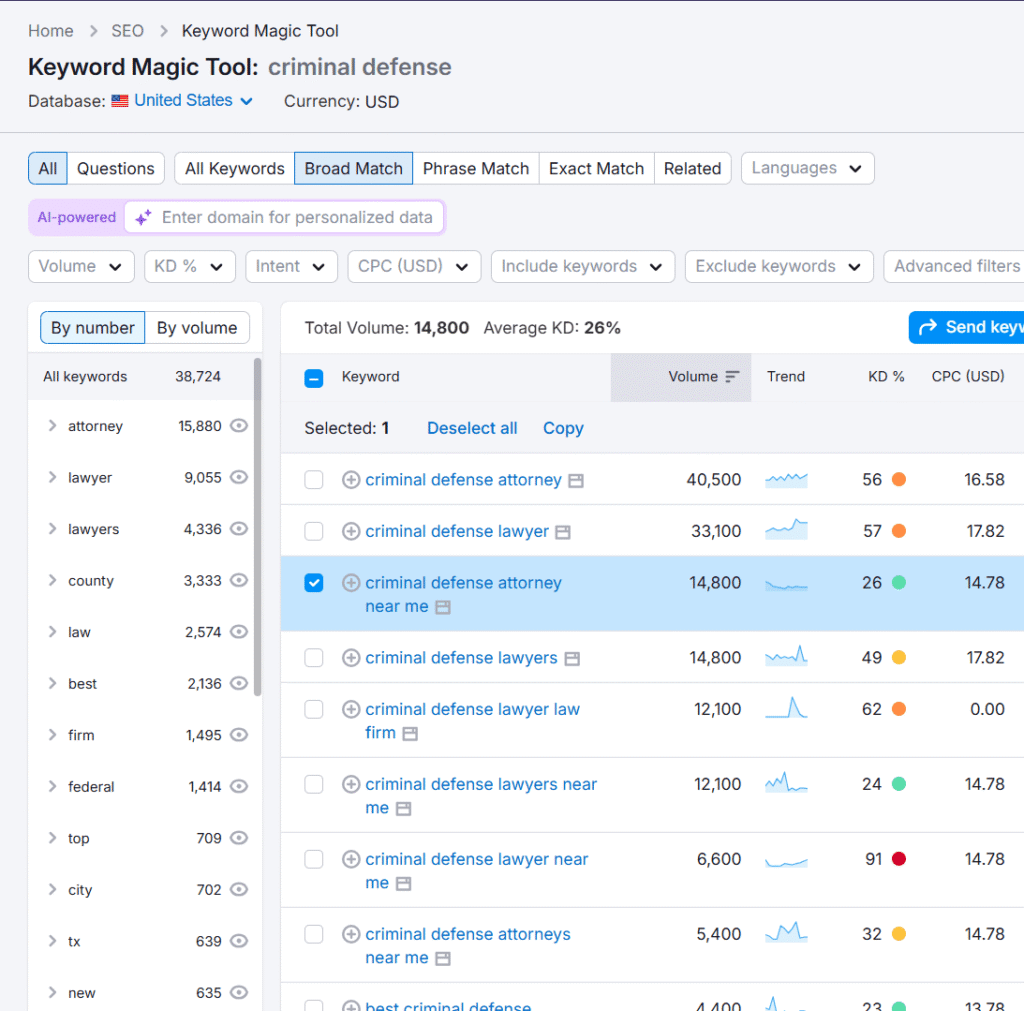
Task: Toggle eye icon for attorney group
Action: pos(239,426)
